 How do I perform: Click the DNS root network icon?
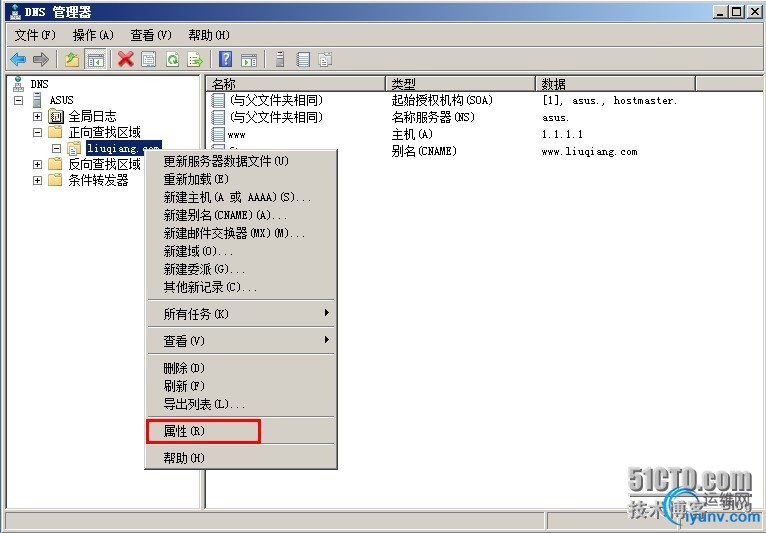coord(19,84)
